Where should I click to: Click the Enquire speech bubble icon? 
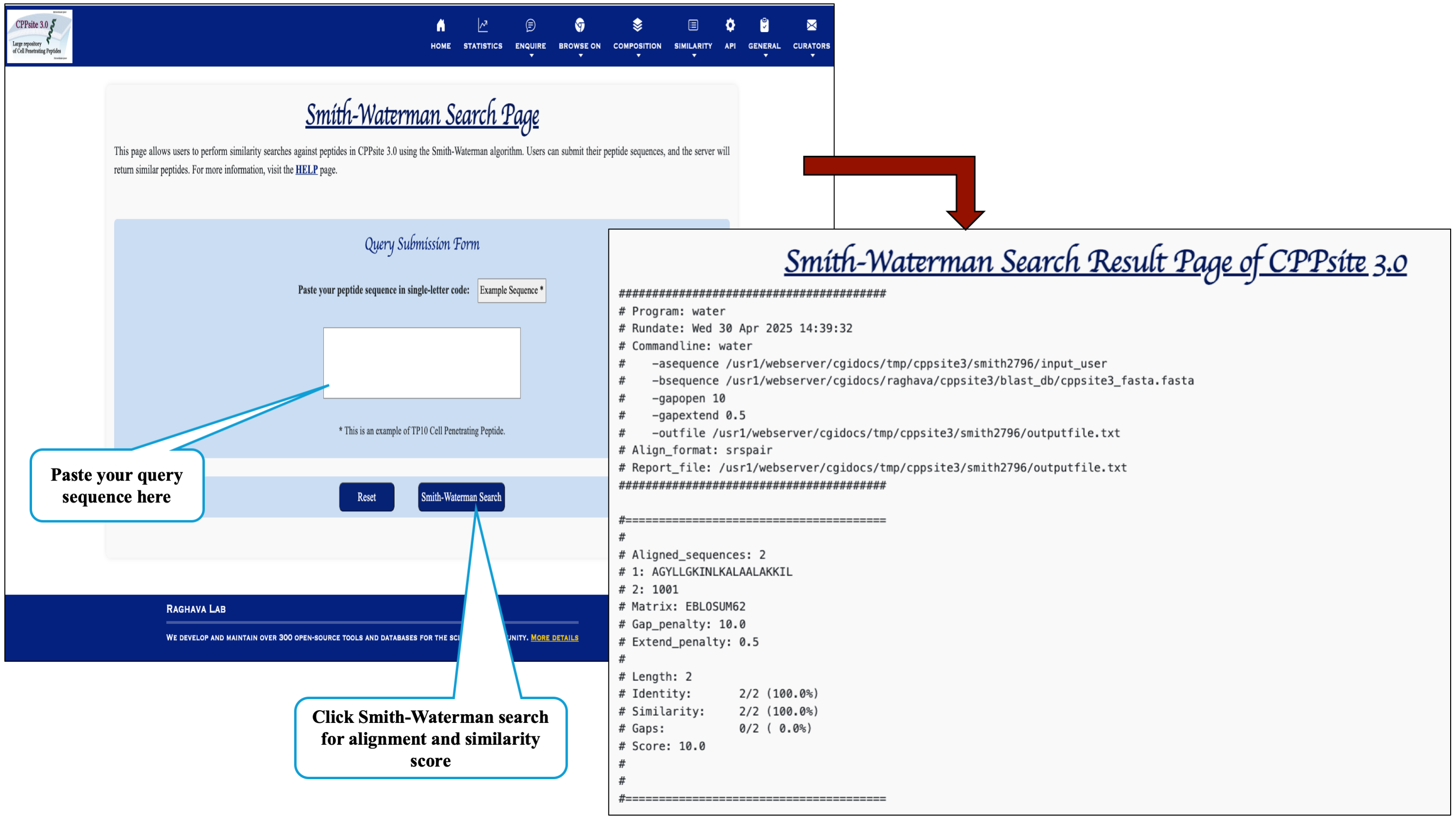[x=530, y=25]
